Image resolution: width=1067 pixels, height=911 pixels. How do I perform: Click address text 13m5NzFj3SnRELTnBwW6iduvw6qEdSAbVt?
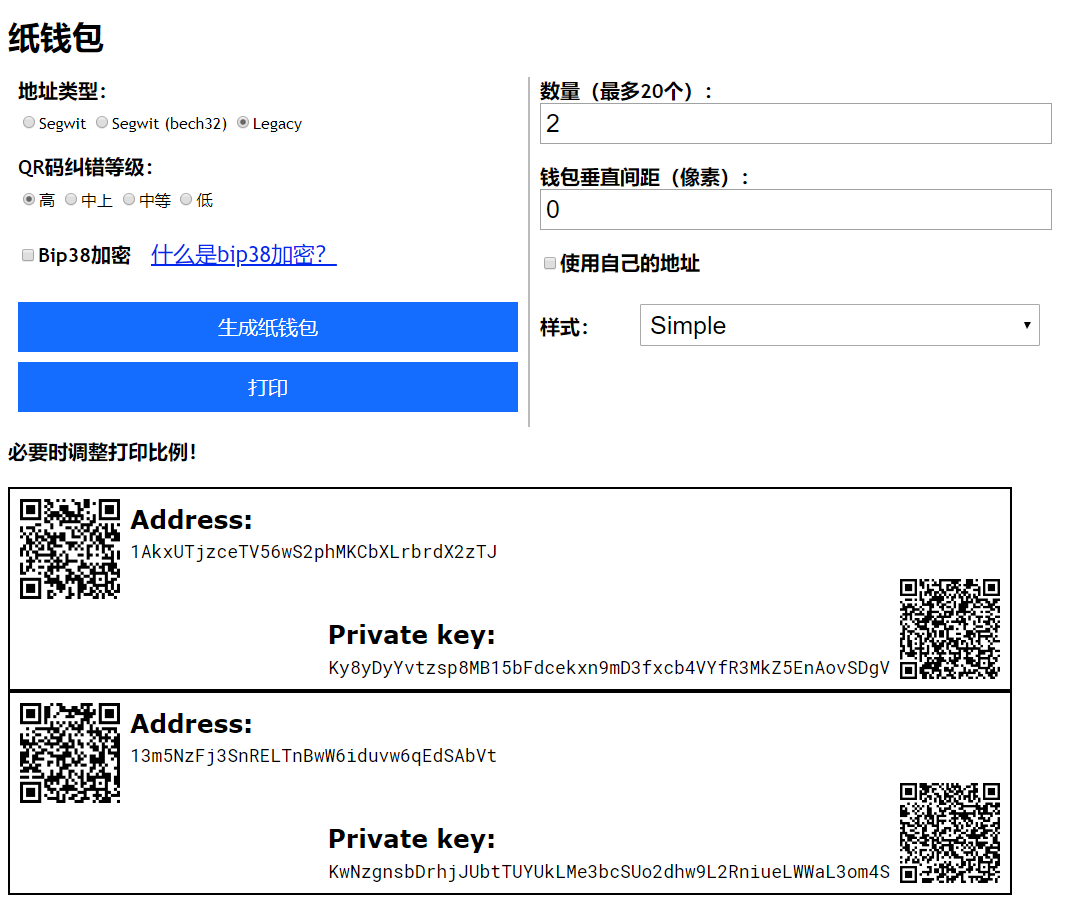pos(314,756)
